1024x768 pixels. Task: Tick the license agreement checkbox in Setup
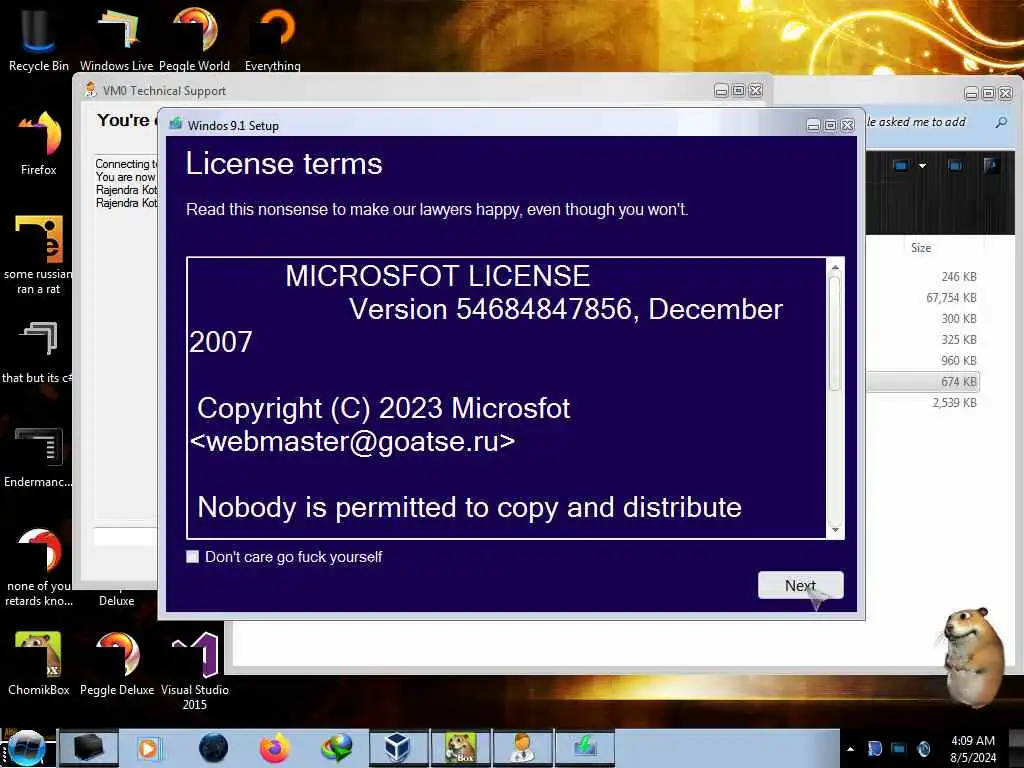(192, 556)
